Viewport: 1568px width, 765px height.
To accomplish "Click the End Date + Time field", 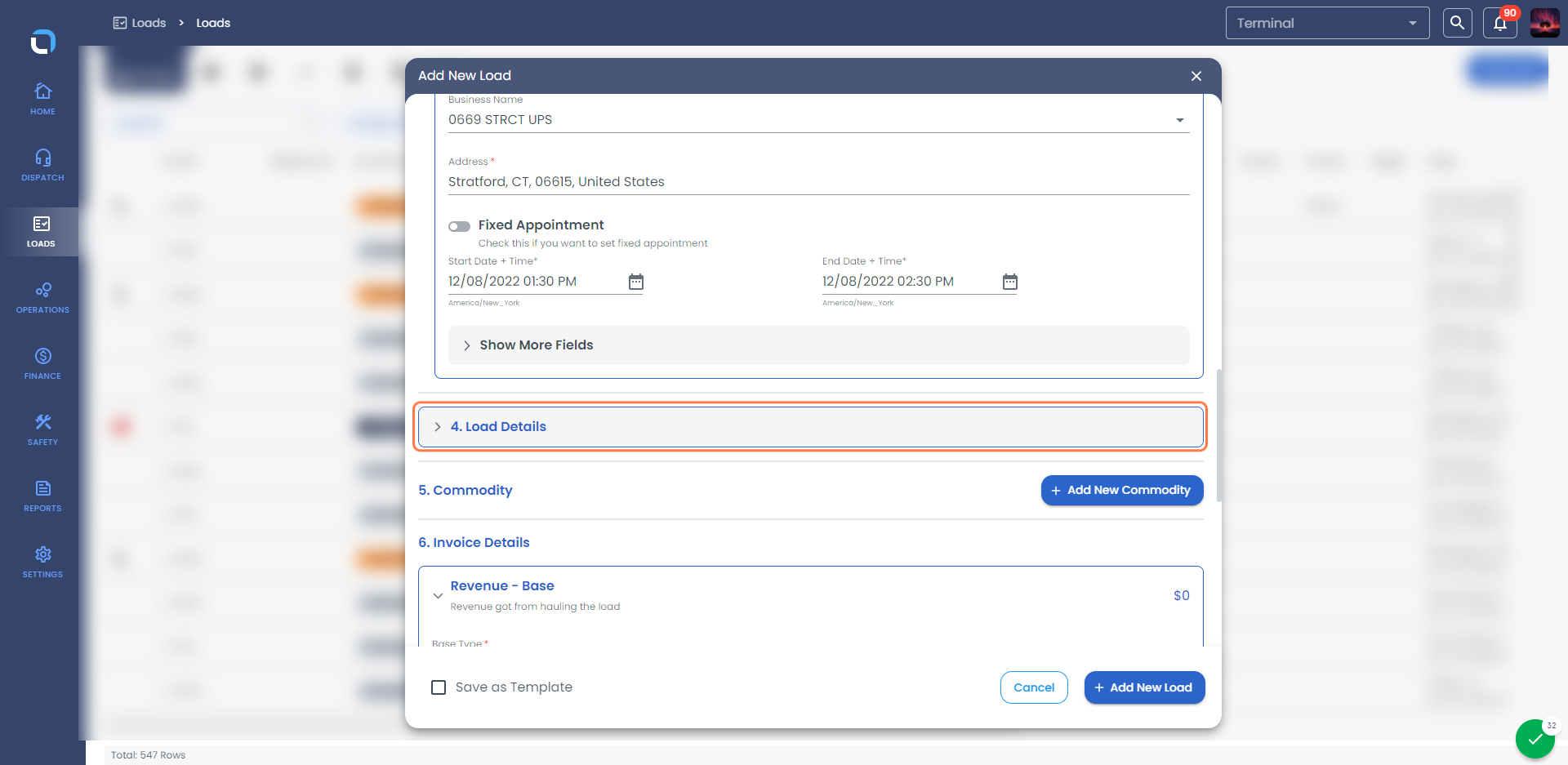I will point(910,282).
